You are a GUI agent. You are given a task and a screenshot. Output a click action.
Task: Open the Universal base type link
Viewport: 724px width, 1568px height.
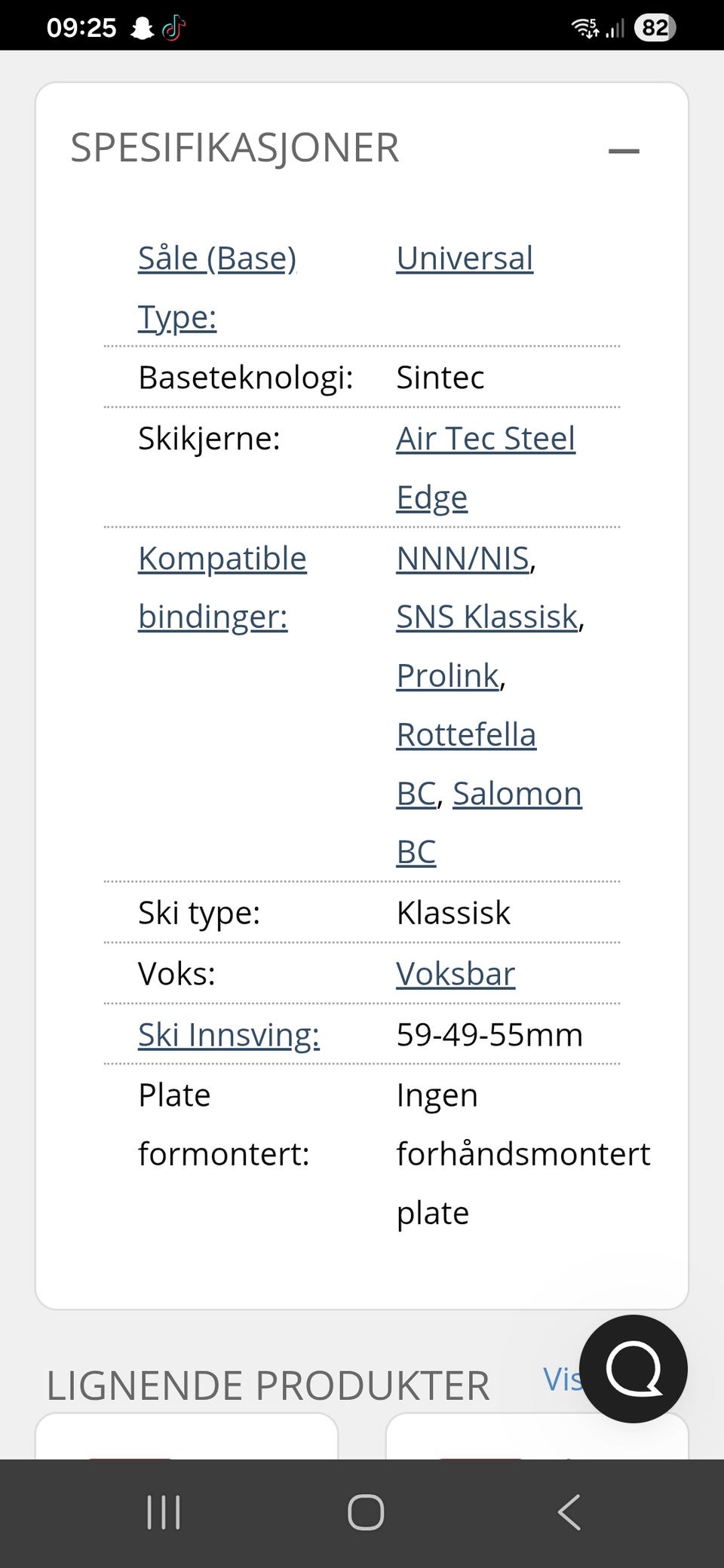coord(465,258)
